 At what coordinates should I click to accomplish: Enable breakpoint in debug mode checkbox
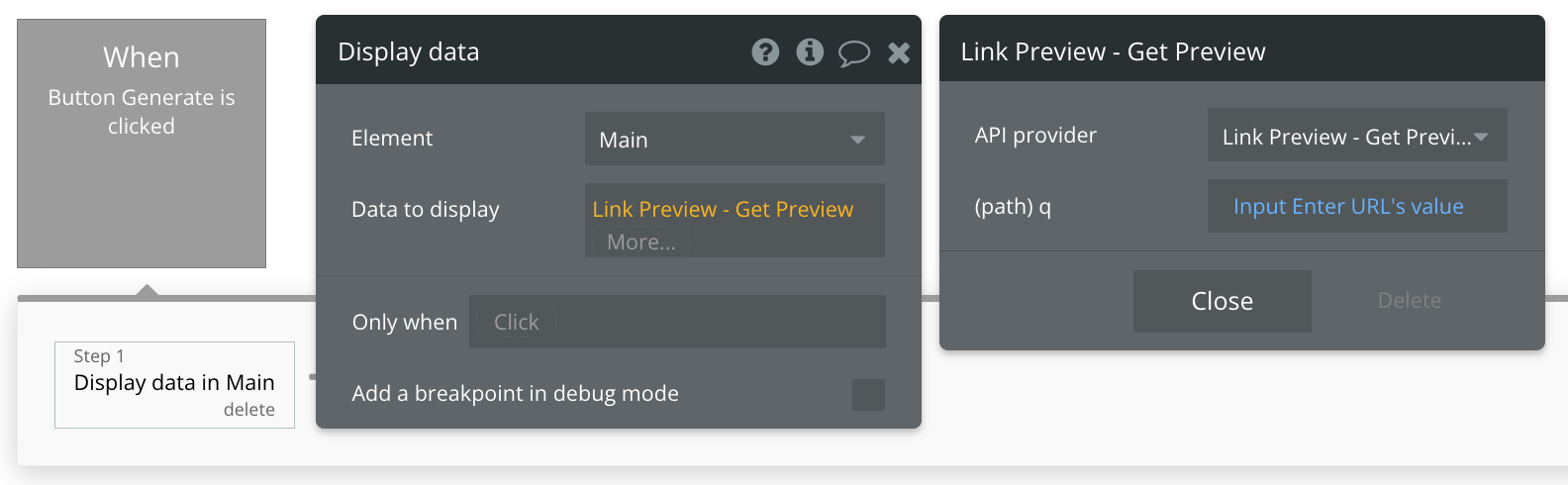click(x=868, y=394)
